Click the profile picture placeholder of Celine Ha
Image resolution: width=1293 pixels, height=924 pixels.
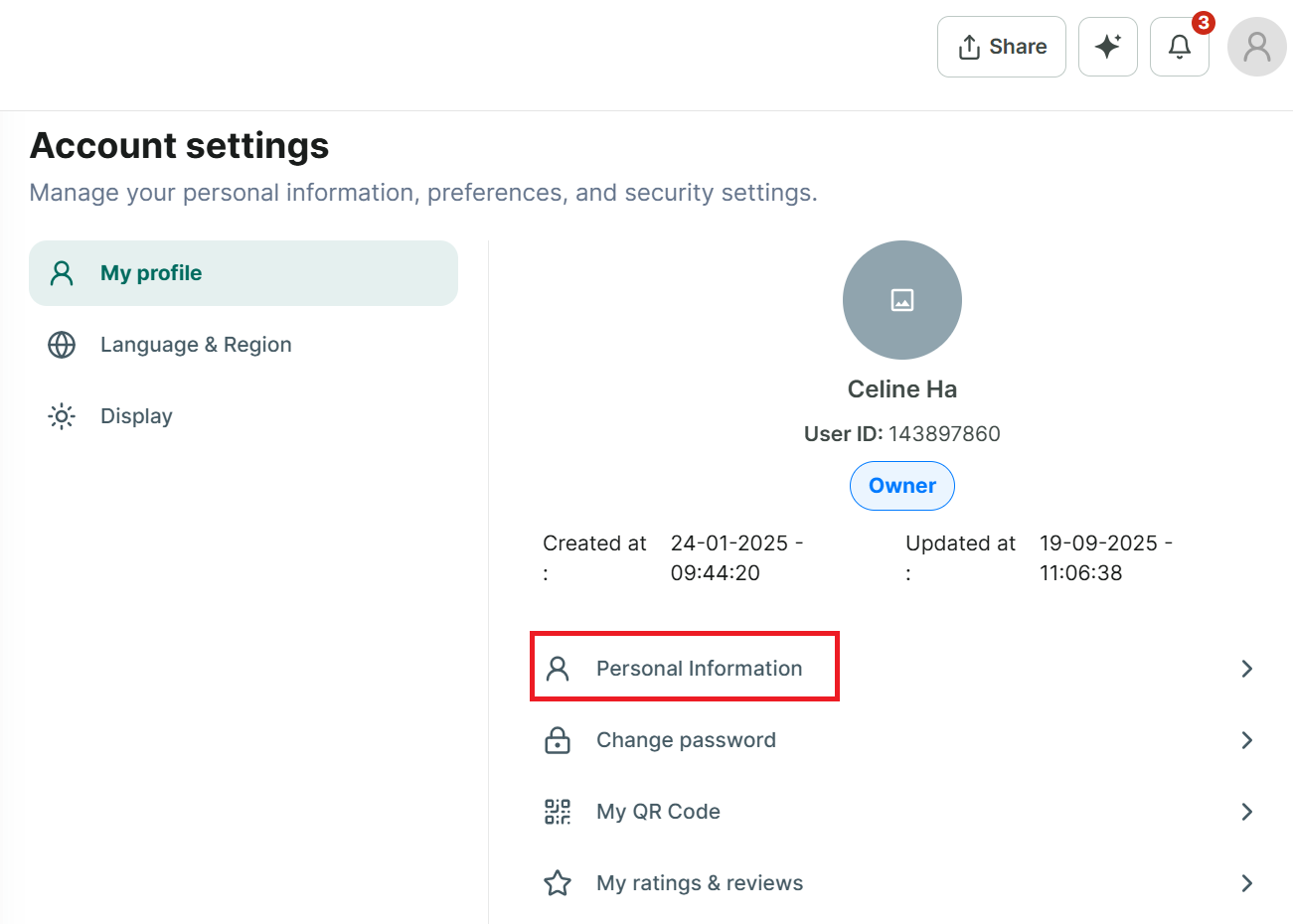tap(902, 300)
